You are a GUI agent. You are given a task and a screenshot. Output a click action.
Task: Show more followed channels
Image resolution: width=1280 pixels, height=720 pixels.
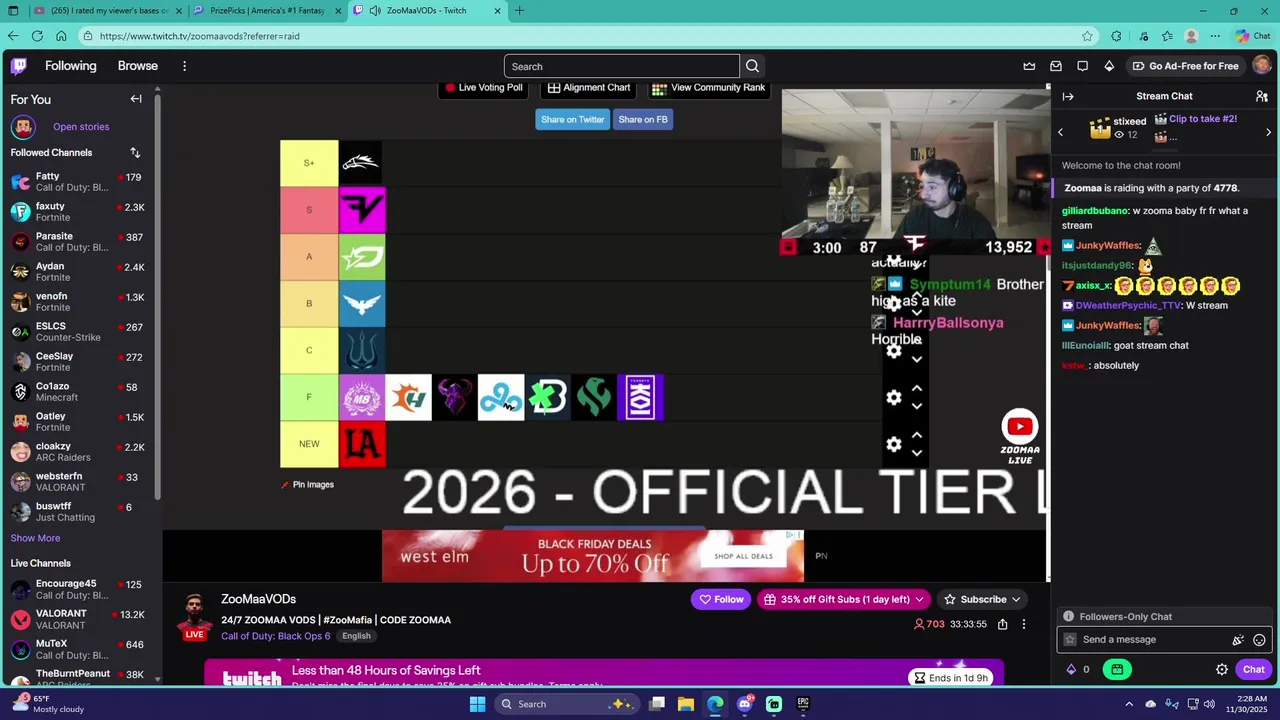(x=35, y=538)
